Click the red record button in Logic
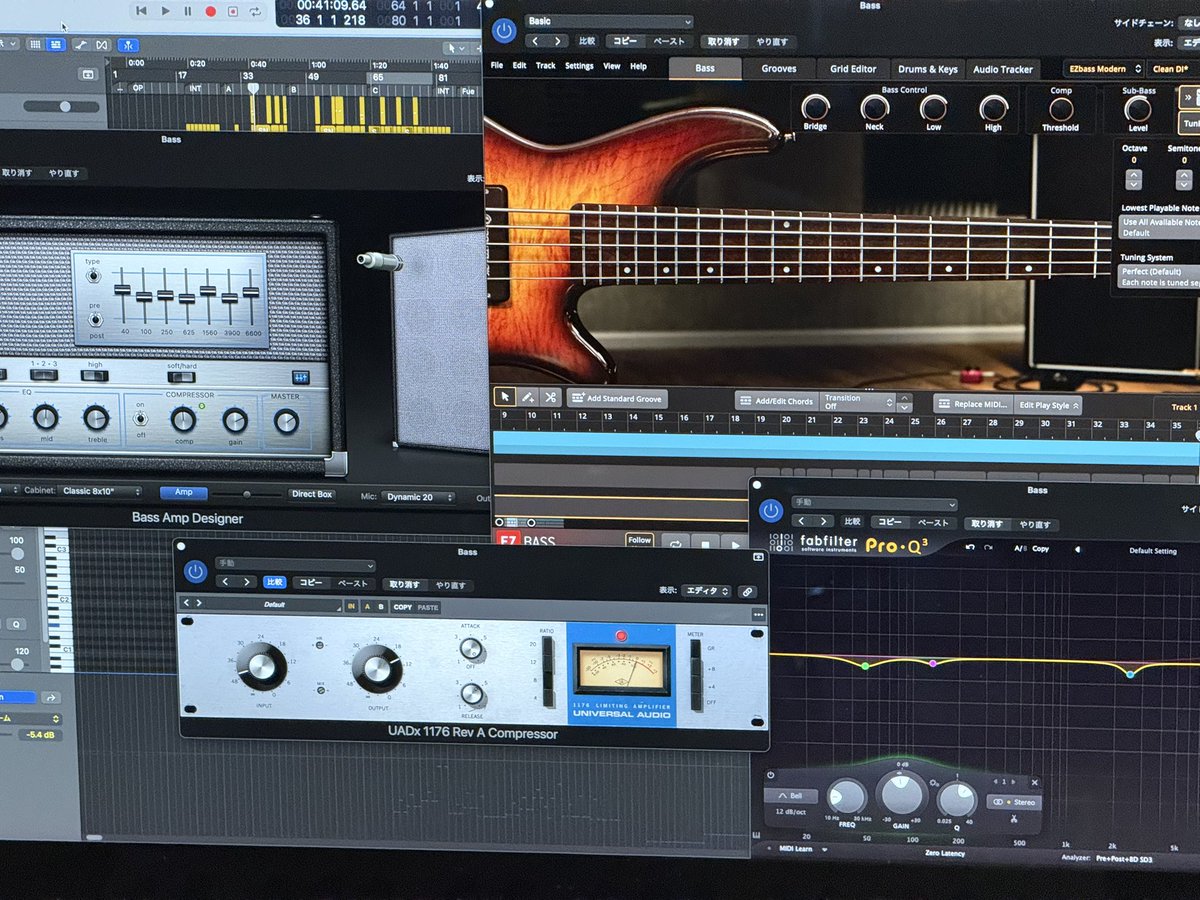Image resolution: width=1200 pixels, height=900 pixels. pos(211,11)
